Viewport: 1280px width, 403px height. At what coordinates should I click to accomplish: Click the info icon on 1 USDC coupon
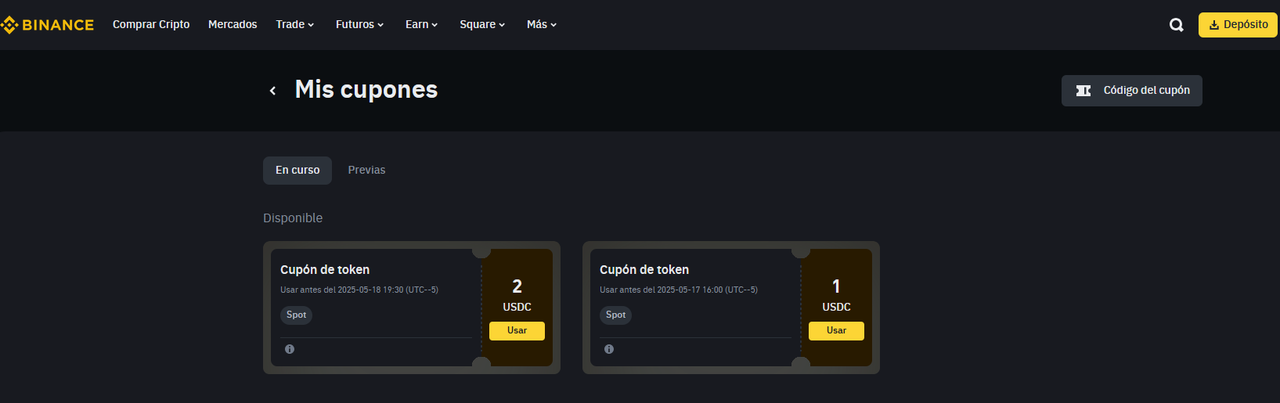(x=609, y=349)
